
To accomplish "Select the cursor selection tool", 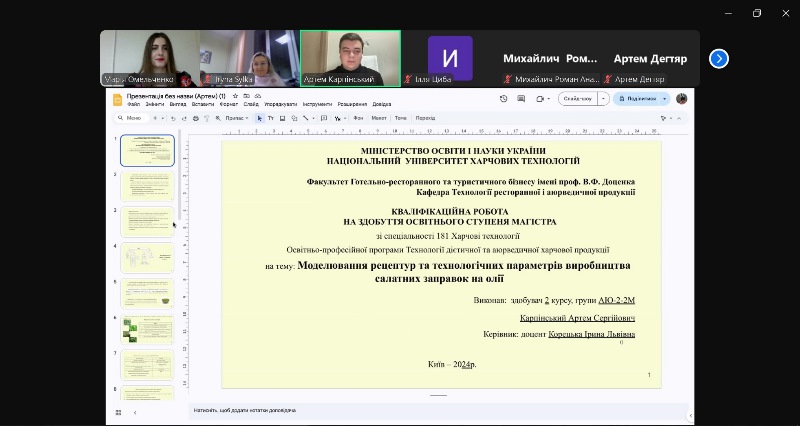I will click(x=260, y=118).
